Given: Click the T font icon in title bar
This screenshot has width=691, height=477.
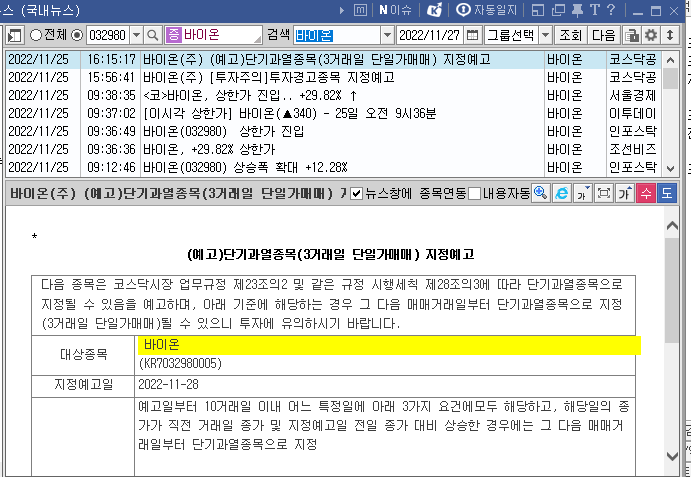Looking at the screenshot, I should coord(594,10).
